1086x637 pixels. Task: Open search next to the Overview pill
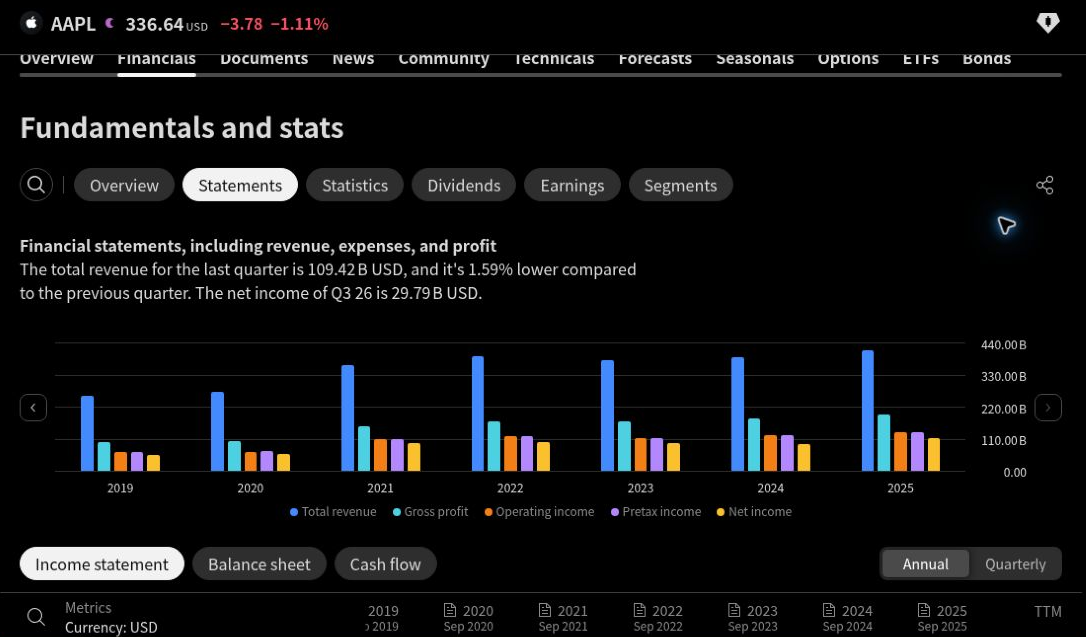pyautogui.click(x=36, y=185)
